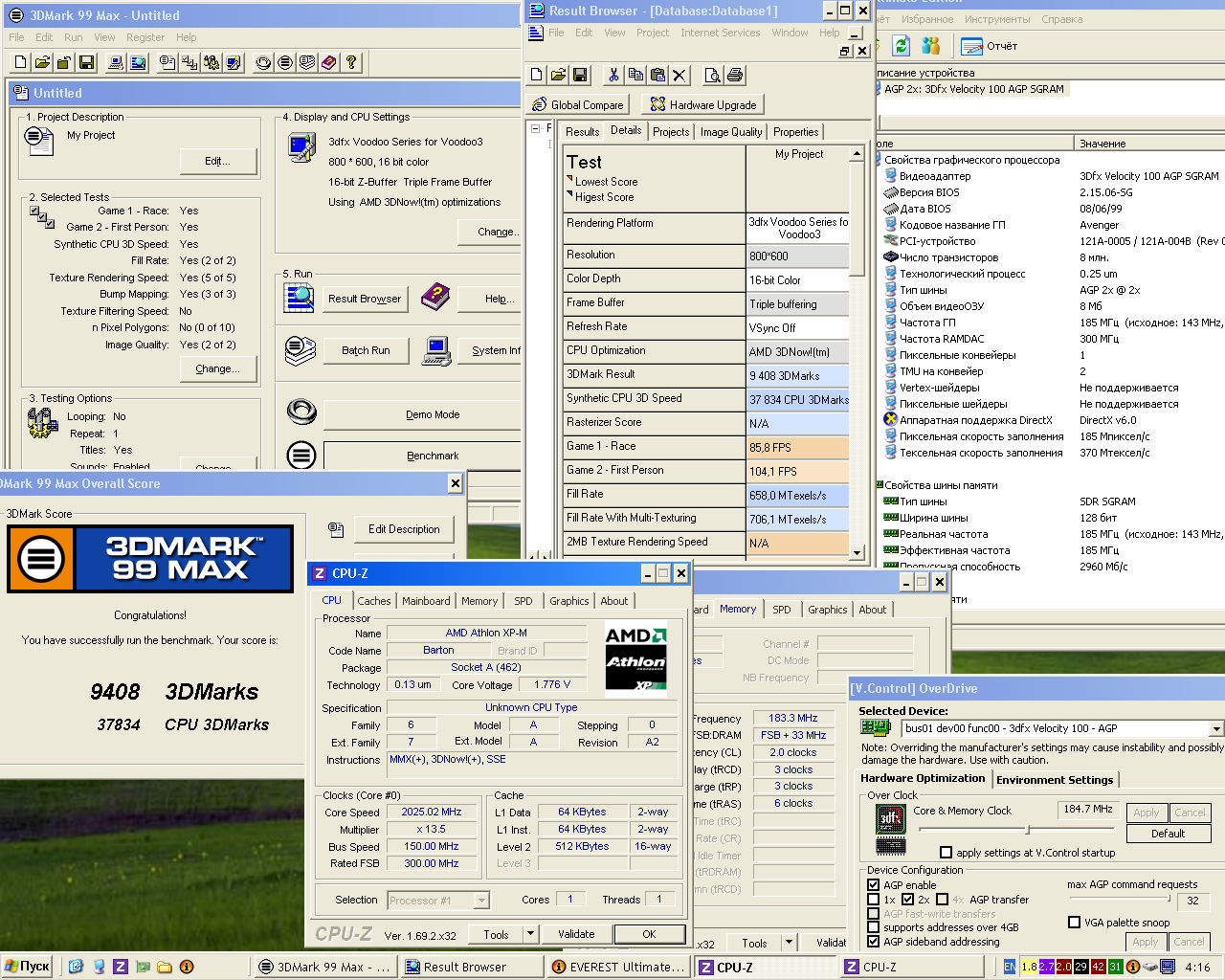Check the 1x AGP transfer checkbox

(873, 900)
